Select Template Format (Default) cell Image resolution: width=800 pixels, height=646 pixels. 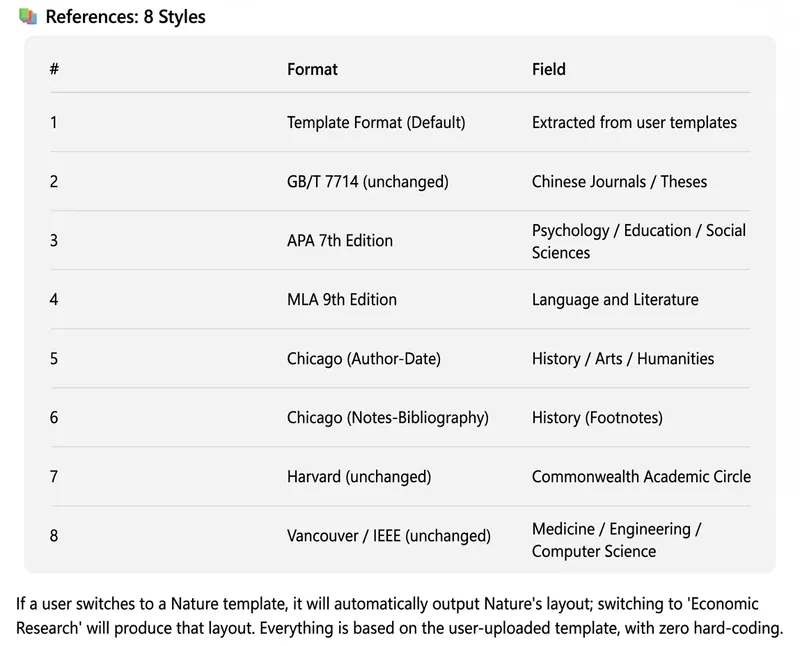coord(376,122)
